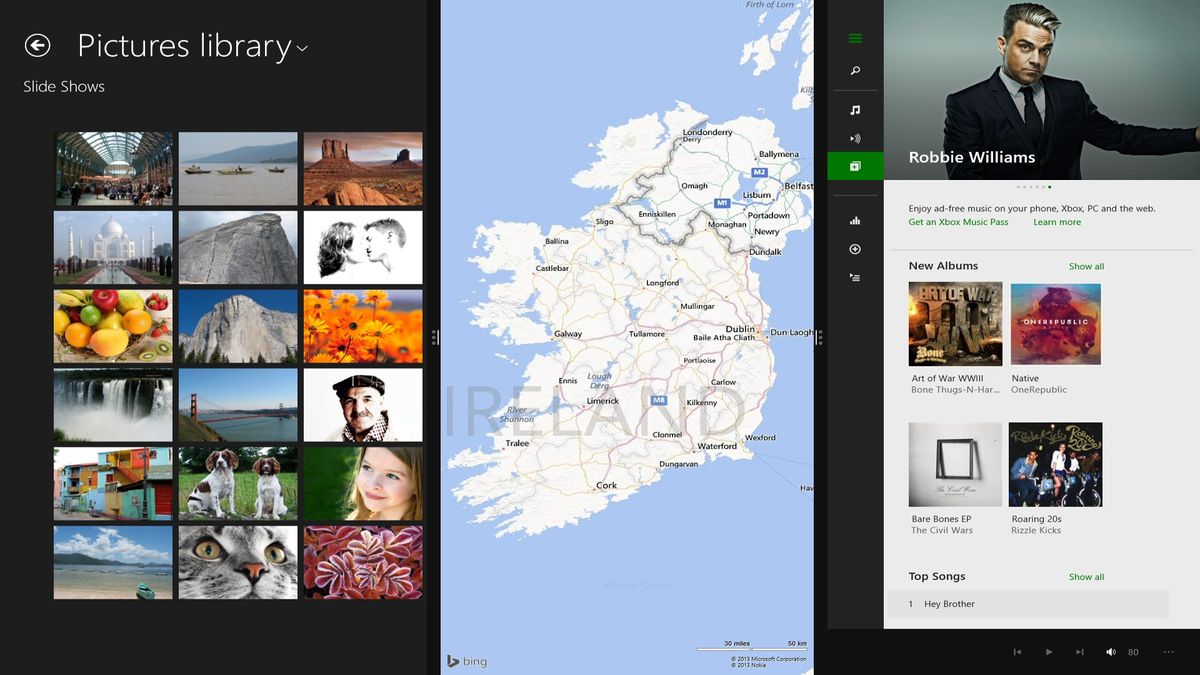1200x675 pixels.
Task: Expand the Pictures library title dropdown
Action: click(x=302, y=47)
